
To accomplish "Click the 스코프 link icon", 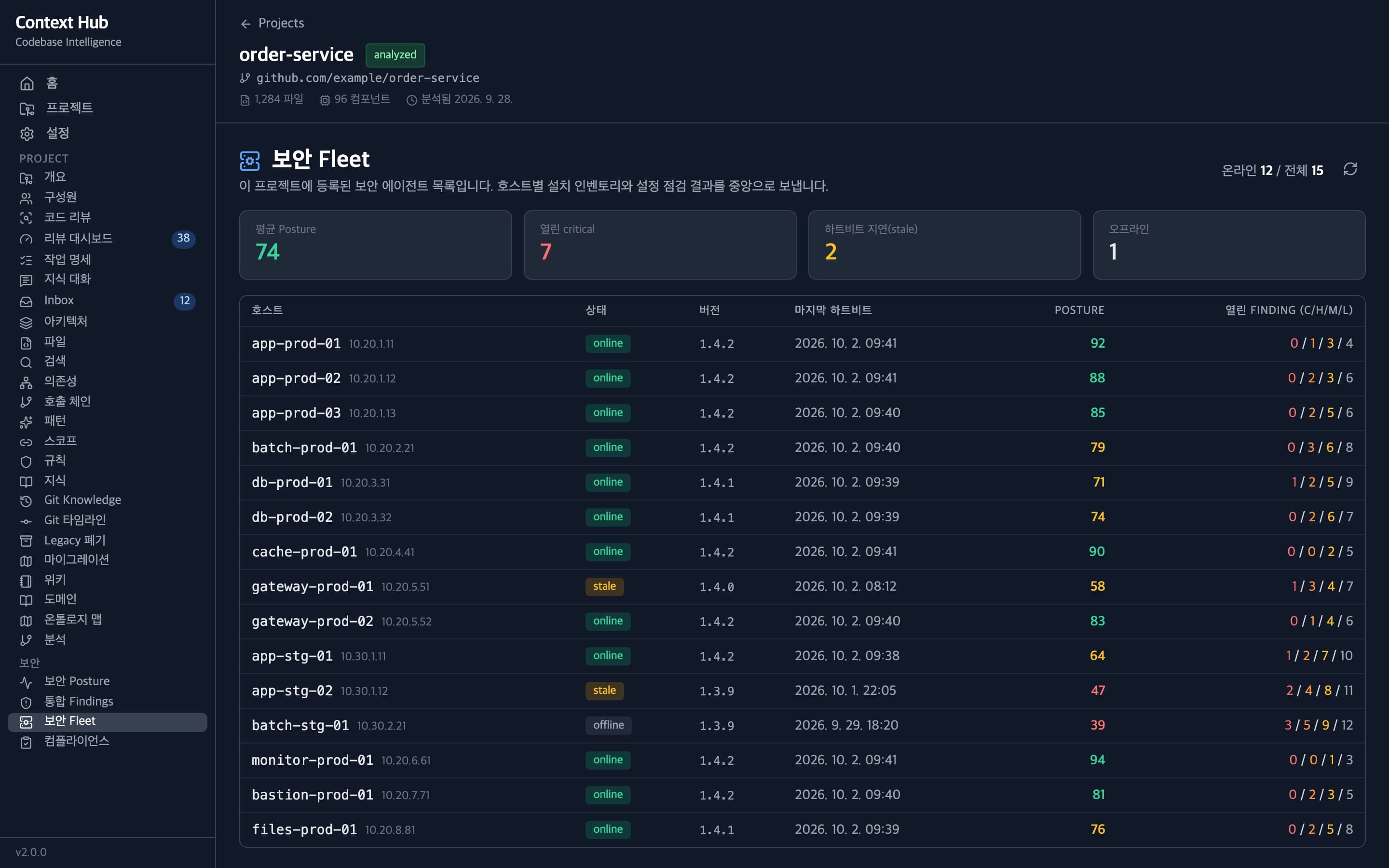I will pyautogui.click(x=26, y=442).
